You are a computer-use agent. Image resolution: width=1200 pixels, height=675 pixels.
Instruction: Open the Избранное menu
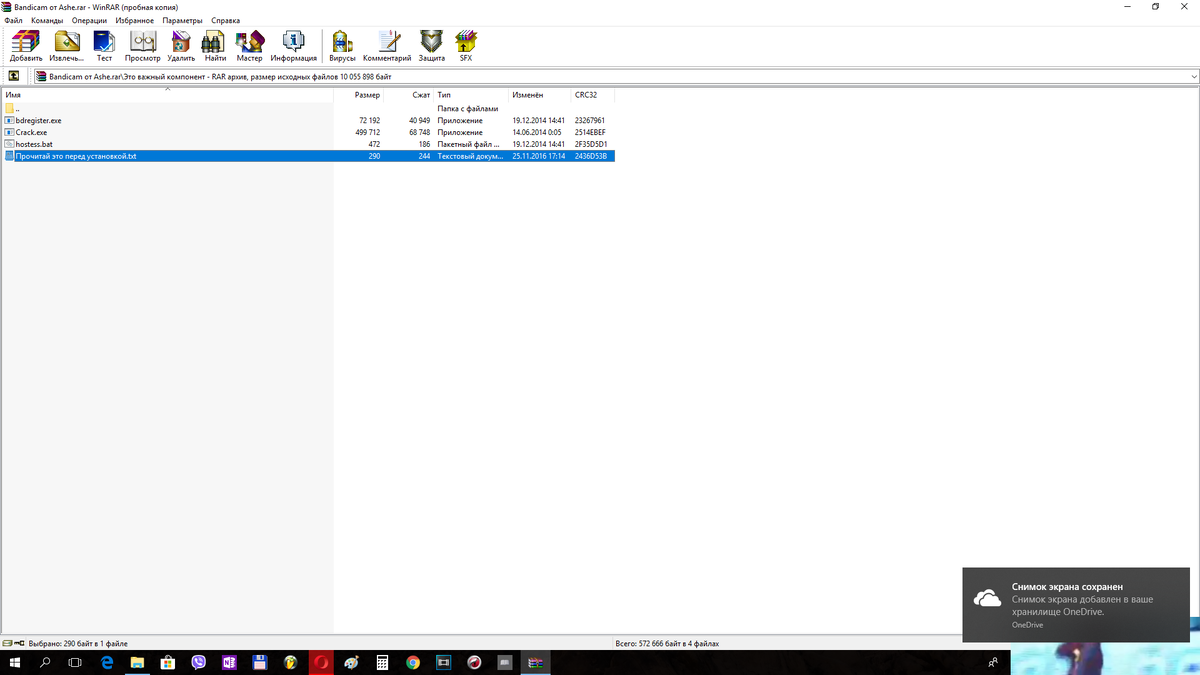point(136,20)
